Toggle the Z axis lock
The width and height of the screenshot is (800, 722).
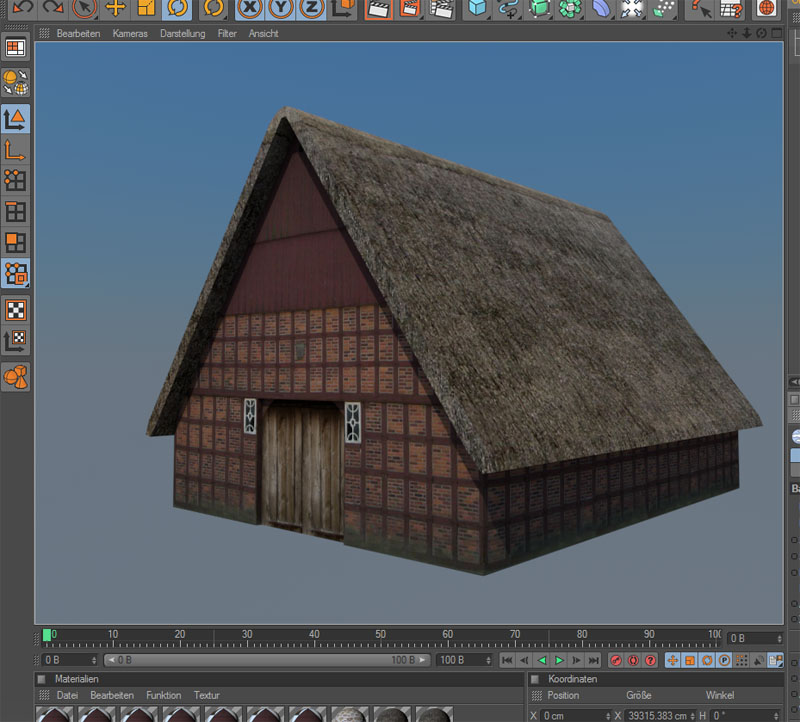[x=313, y=8]
